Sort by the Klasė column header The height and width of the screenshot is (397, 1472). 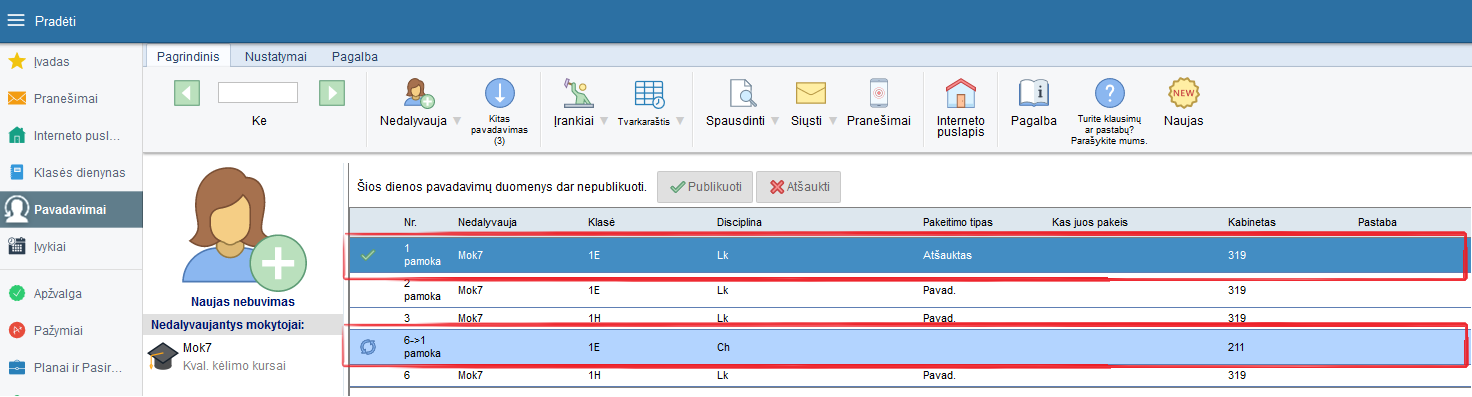[x=602, y=221]
